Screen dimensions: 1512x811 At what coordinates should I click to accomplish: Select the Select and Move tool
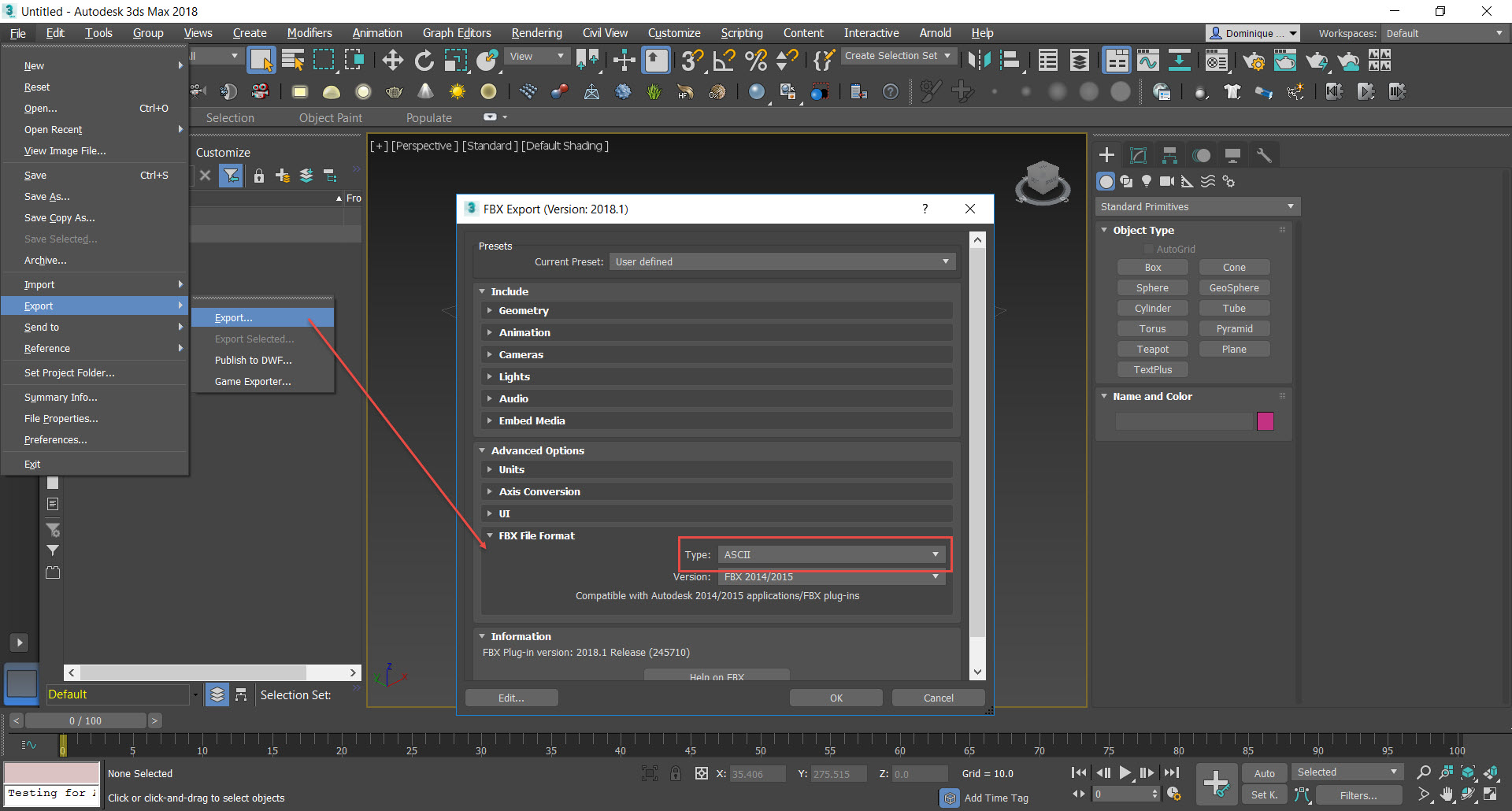click(x=393, y=60)
